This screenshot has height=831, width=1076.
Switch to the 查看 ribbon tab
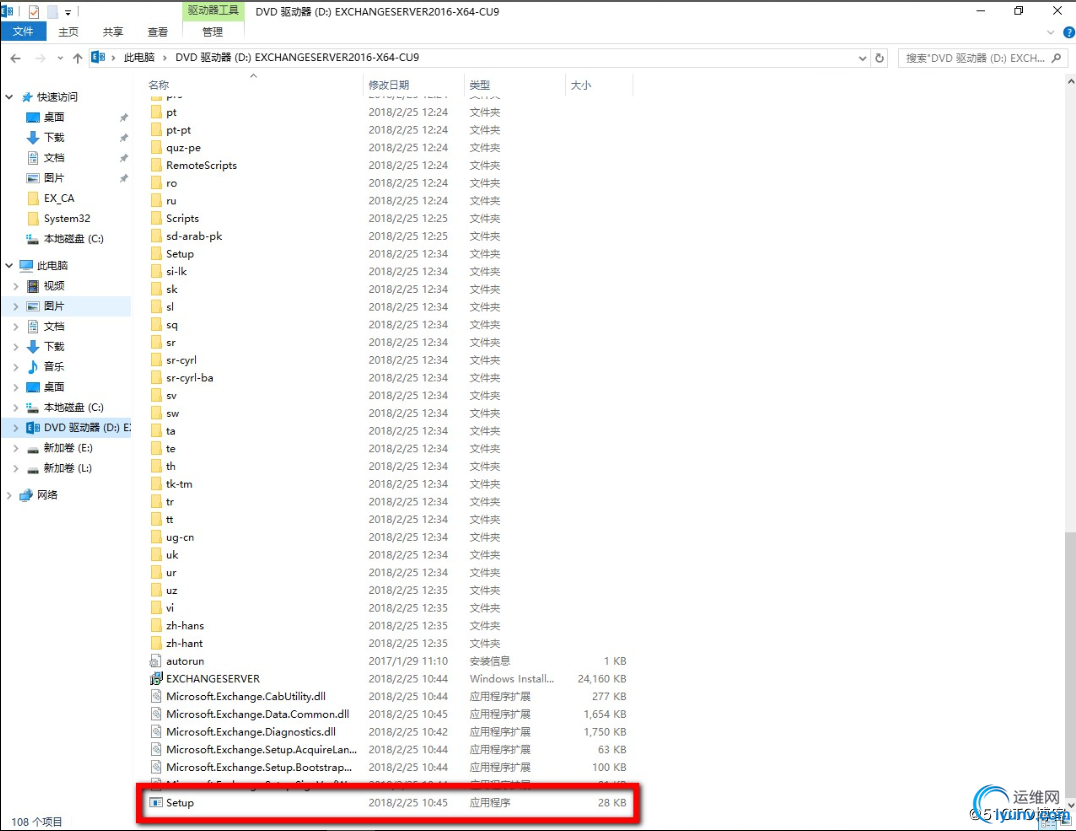point(157,32)
